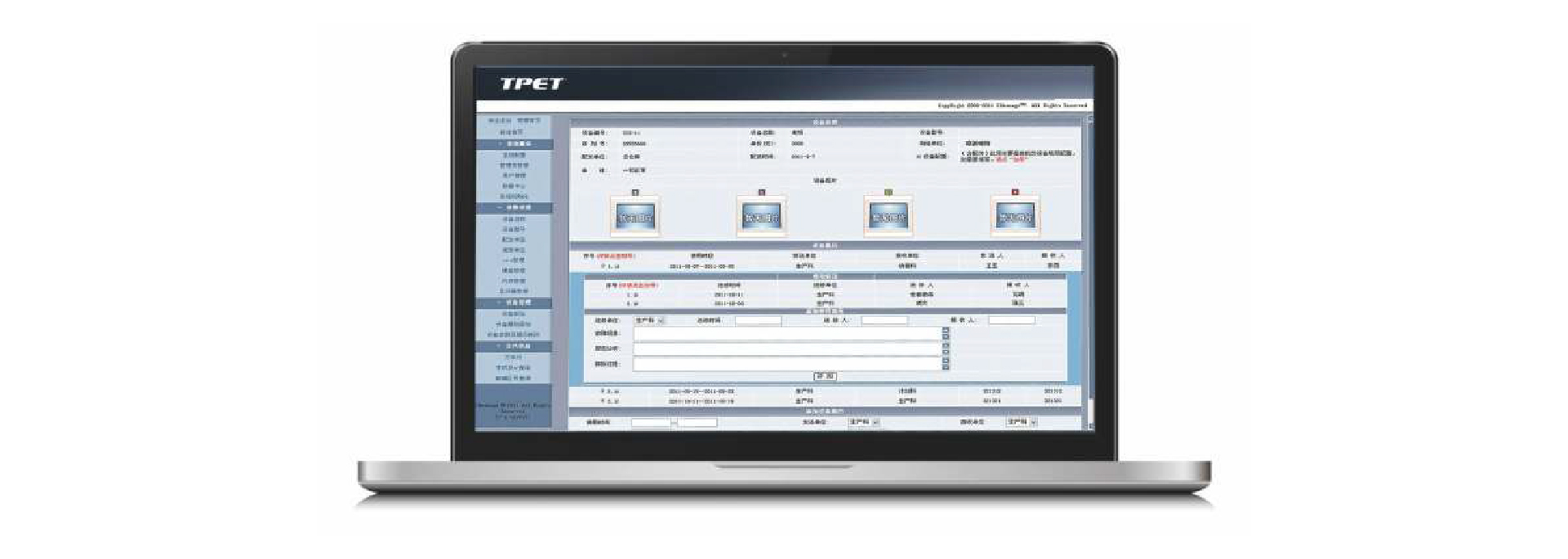
Task: Click the purple icon above the second device photo
Action: [762, 193]
